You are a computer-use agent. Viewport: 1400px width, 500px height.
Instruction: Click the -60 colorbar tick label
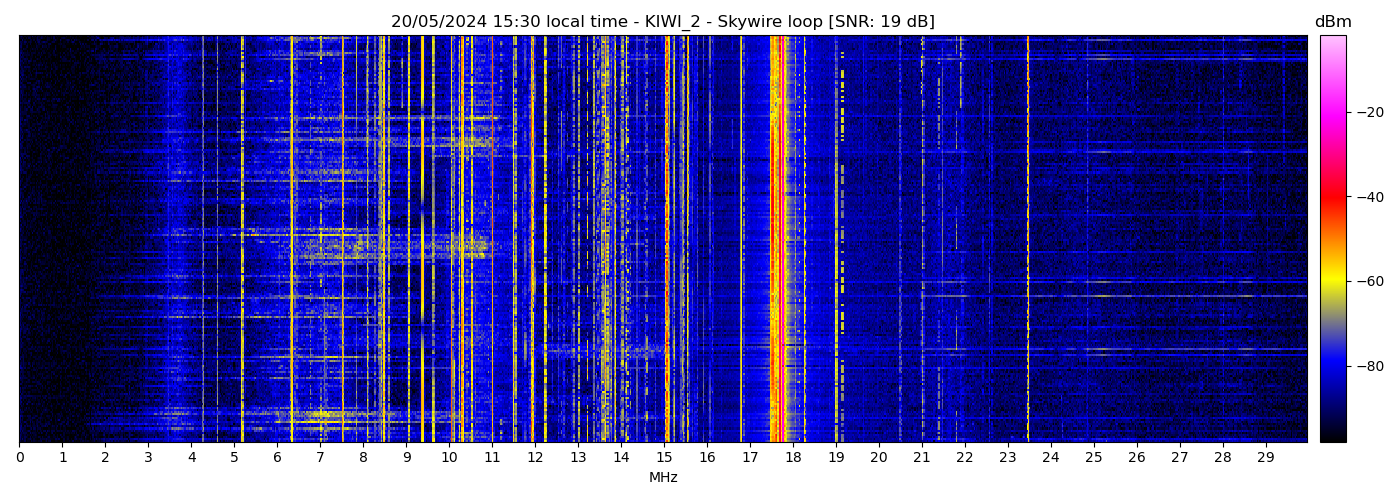1366,282
